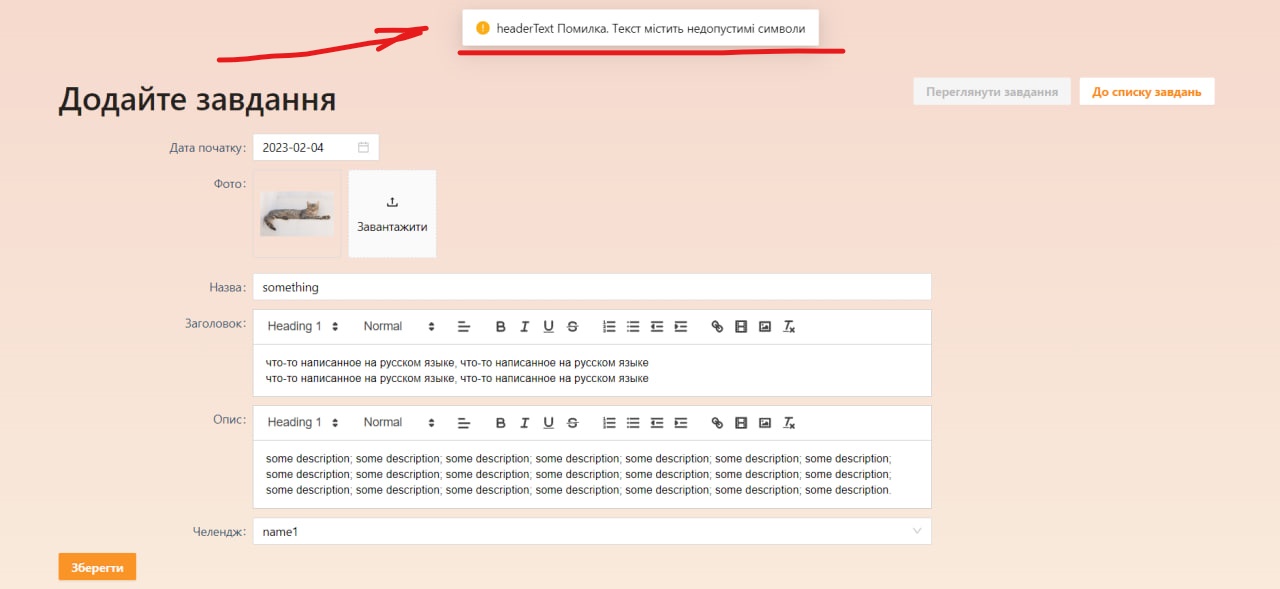The width and height of the screenshot is (1280, 589).
Task: Expand the Челендж name1 dropdown
Action: (x=592, y=531)
